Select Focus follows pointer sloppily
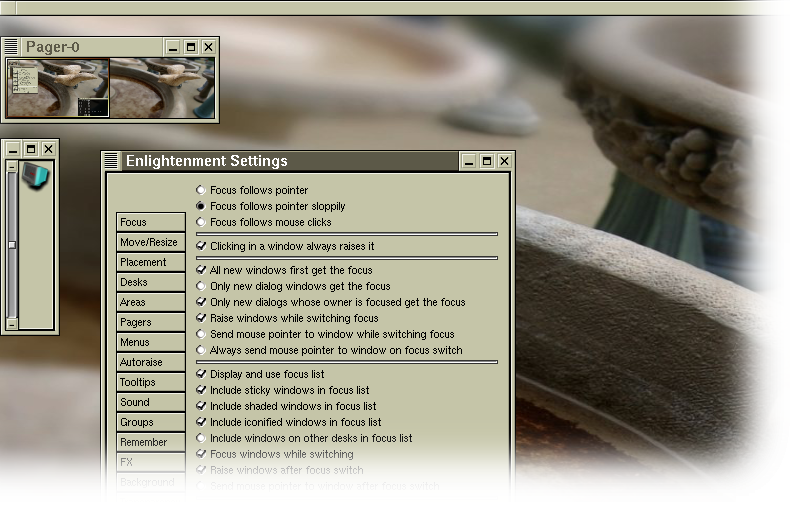 (x=271, y=206)
